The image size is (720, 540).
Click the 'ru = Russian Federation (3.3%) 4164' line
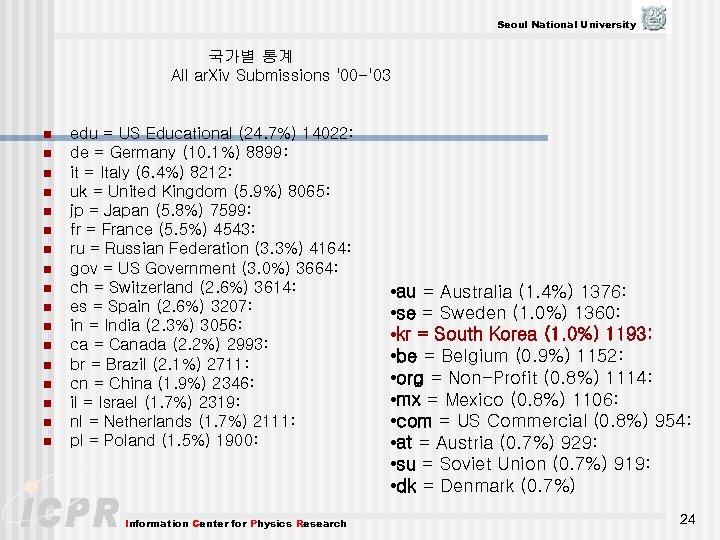click(x=210, y=248)
